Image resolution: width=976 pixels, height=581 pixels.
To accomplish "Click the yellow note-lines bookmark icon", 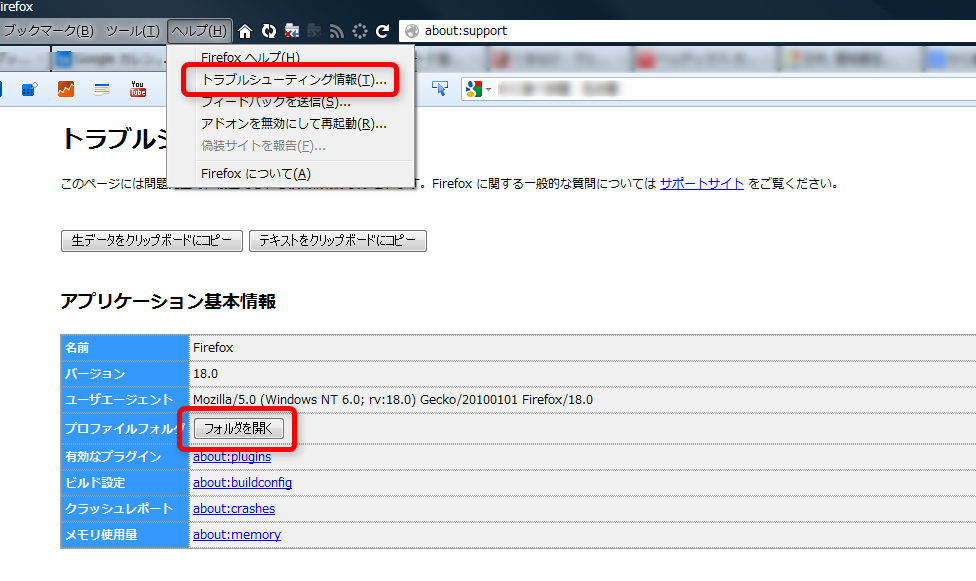I will (102, 90).
